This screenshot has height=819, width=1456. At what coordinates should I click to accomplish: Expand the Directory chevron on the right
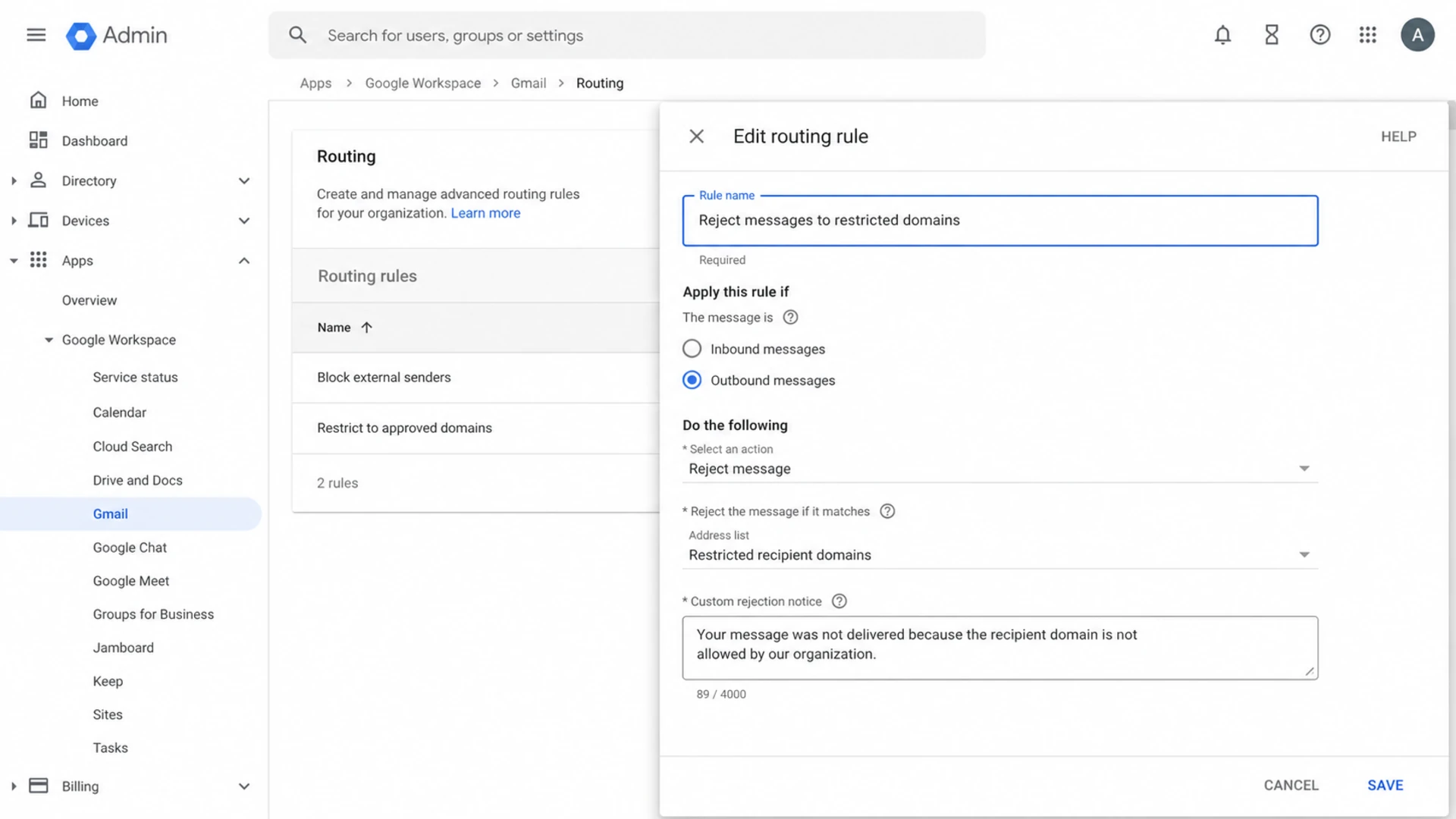(x=244, y=180)
